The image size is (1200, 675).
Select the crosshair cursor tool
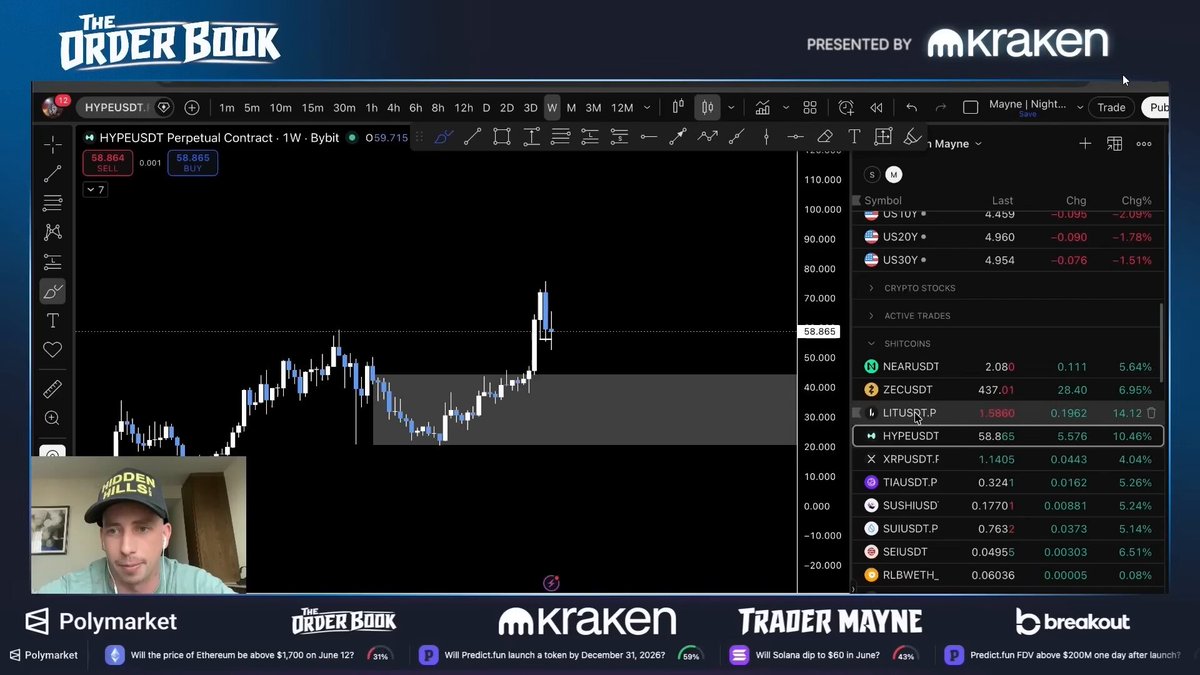point(53,145)
